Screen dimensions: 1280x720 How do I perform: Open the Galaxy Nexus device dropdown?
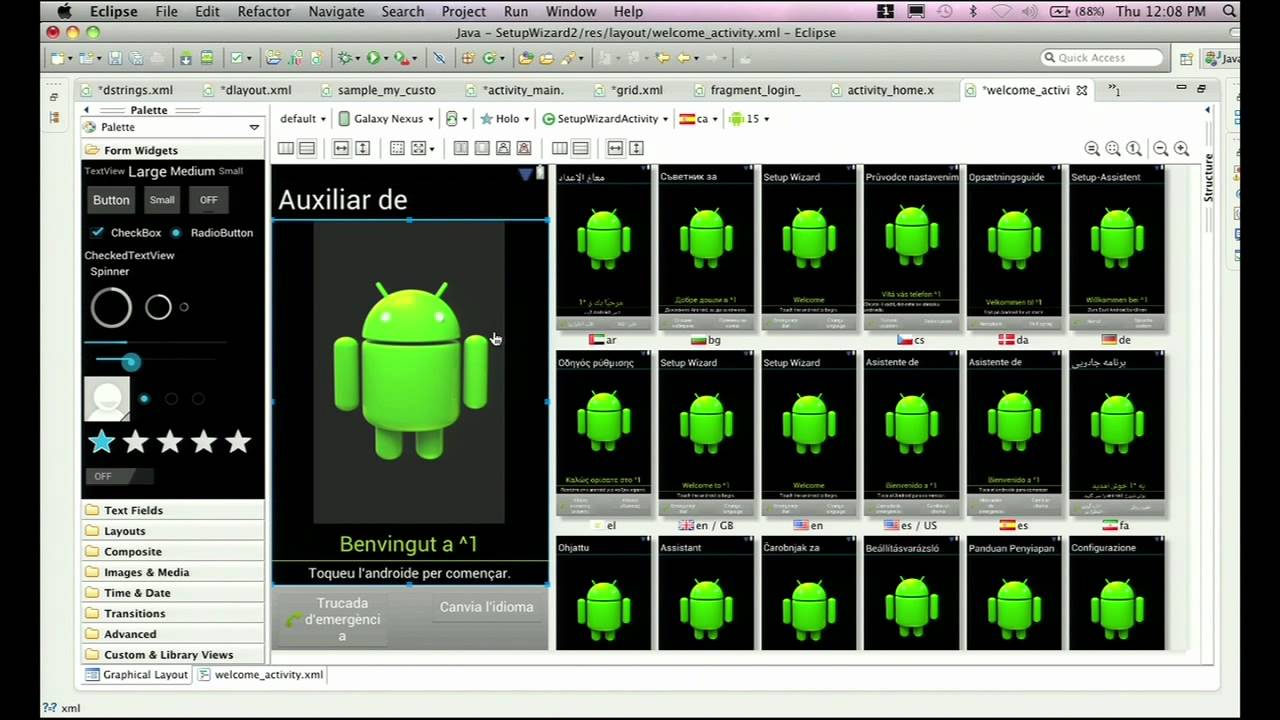click(x=386, y=118)
